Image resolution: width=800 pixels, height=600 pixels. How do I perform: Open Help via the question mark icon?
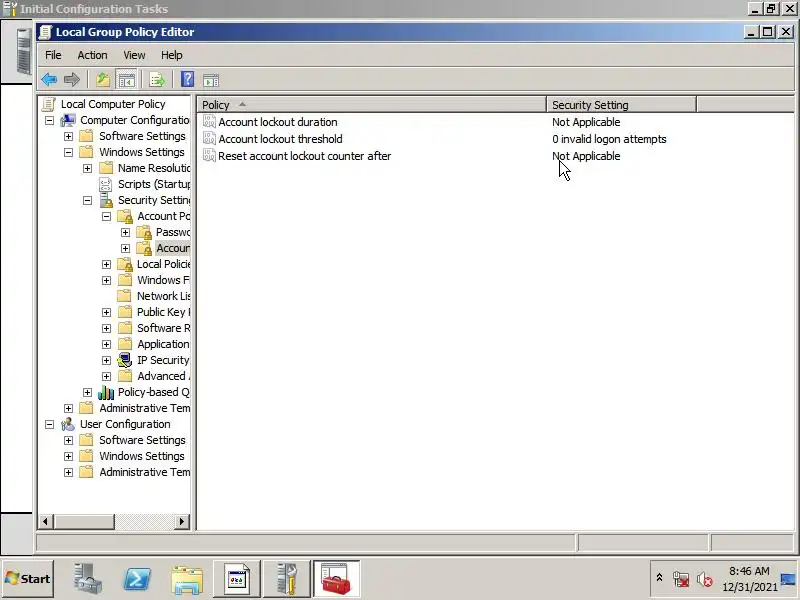click(x=187, y=80)
